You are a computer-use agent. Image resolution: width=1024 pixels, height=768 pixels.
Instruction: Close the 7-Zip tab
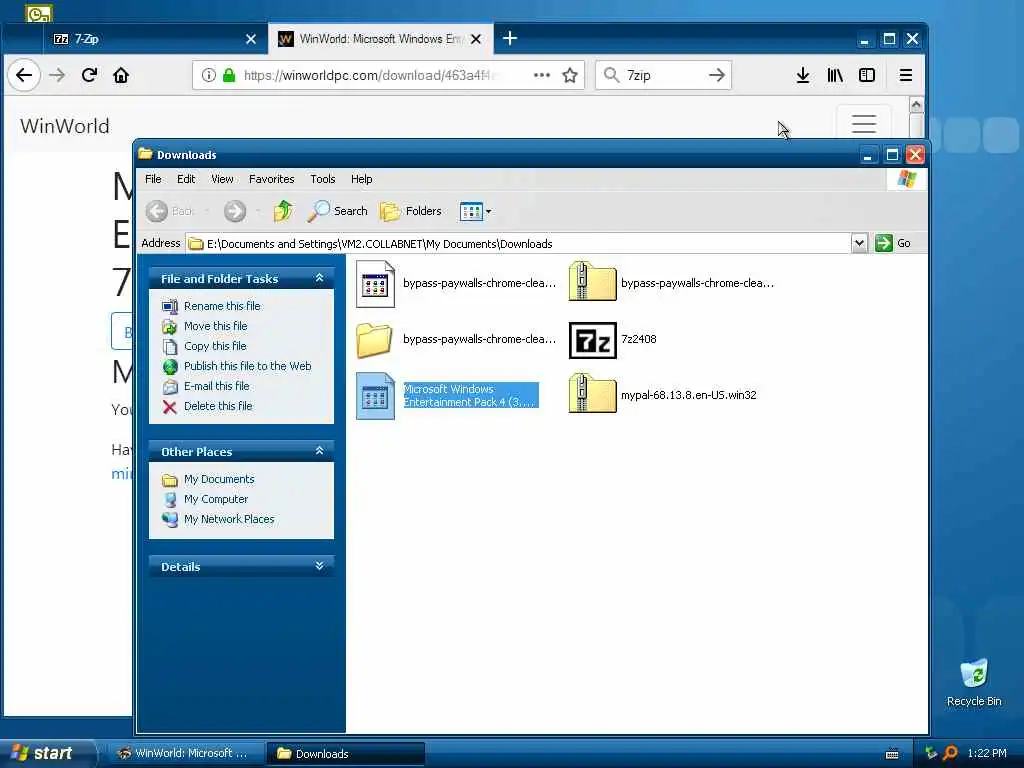point(251,39)
